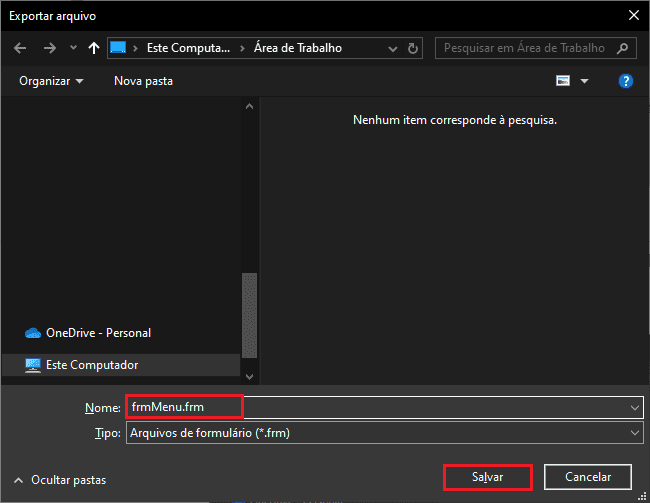650x503 pixels.
Task: Open the help question mark icon
Action: click(626, 80)
